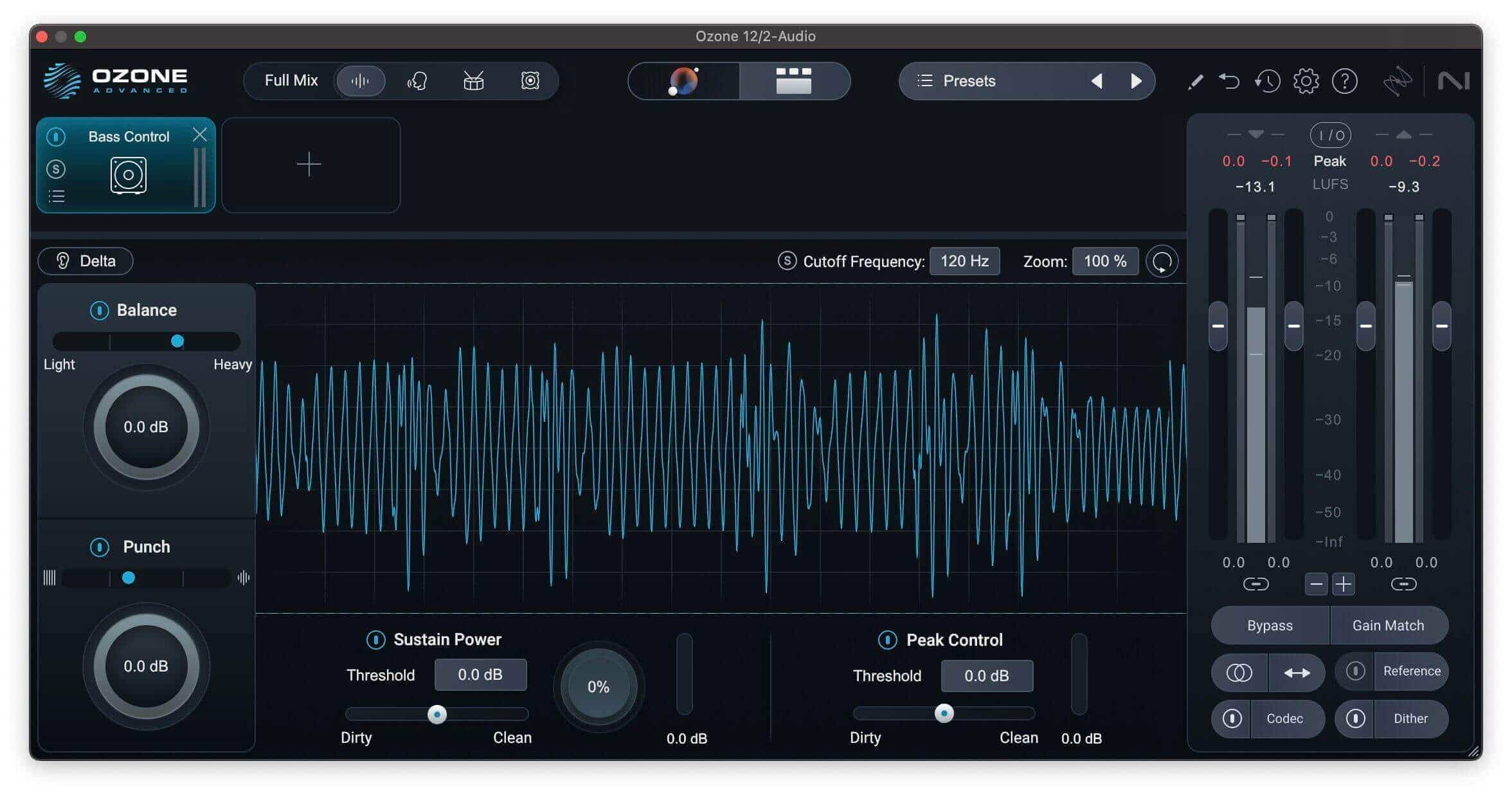Open the settings gear icon
Viewport: 1512px width, 795px height.
click(1306, 81)
